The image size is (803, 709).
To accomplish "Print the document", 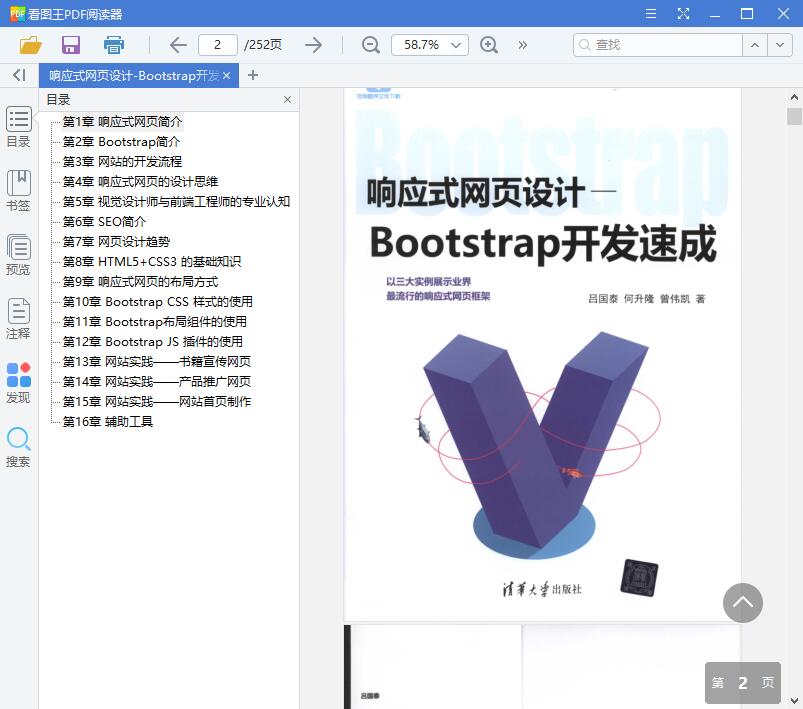I will (112, 45).
